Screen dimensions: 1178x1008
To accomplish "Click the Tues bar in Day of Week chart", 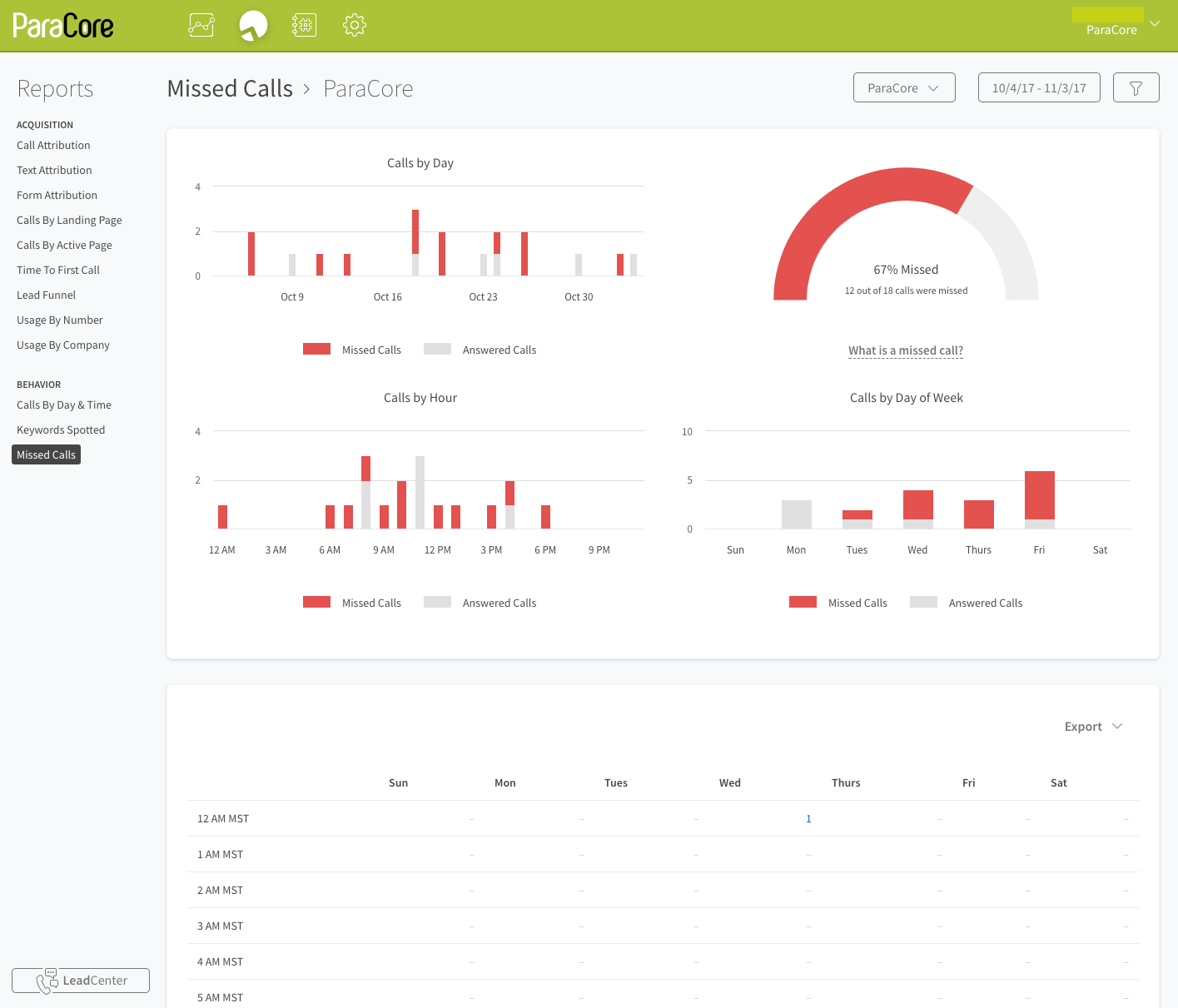I will point(857,519).
